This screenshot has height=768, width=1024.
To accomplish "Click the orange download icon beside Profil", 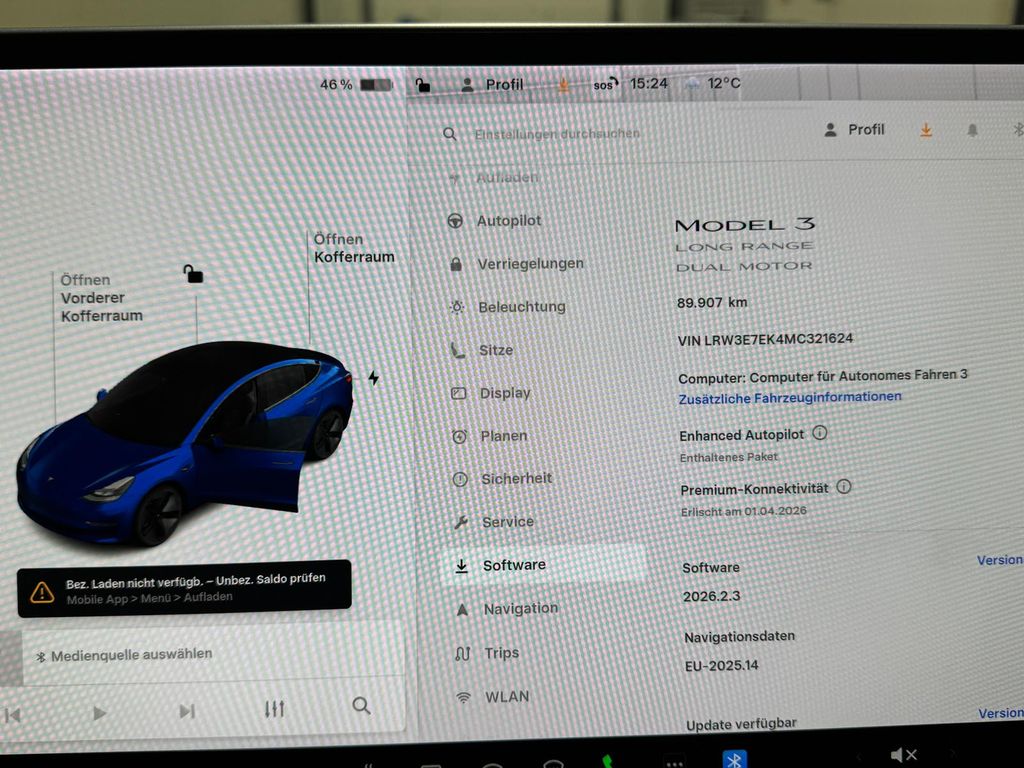I will [926, 130].
